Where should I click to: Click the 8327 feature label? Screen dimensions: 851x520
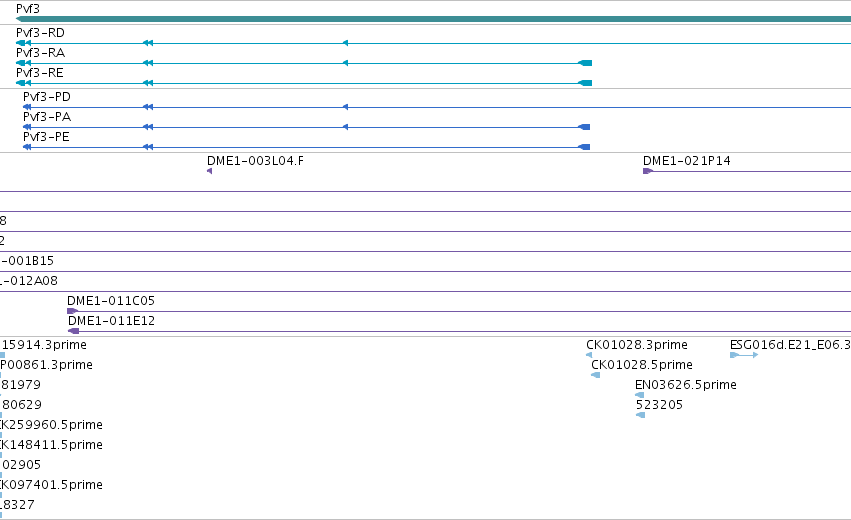17,505
